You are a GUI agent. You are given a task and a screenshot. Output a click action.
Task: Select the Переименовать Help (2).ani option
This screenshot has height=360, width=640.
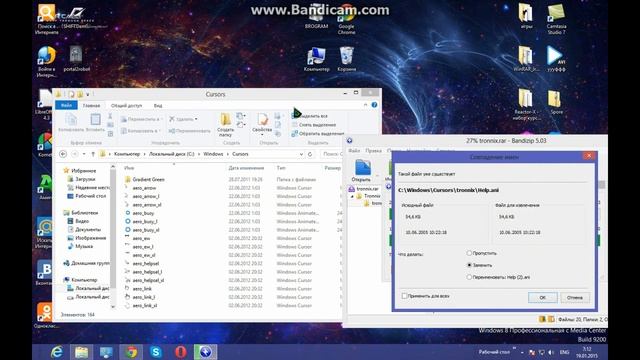[x=498, y=277]
